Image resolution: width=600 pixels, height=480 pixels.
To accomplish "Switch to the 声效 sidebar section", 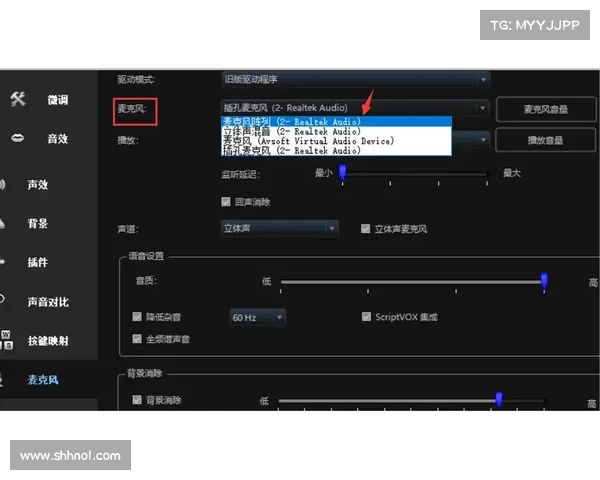I will pyautogui.click(x=38, y=184).
